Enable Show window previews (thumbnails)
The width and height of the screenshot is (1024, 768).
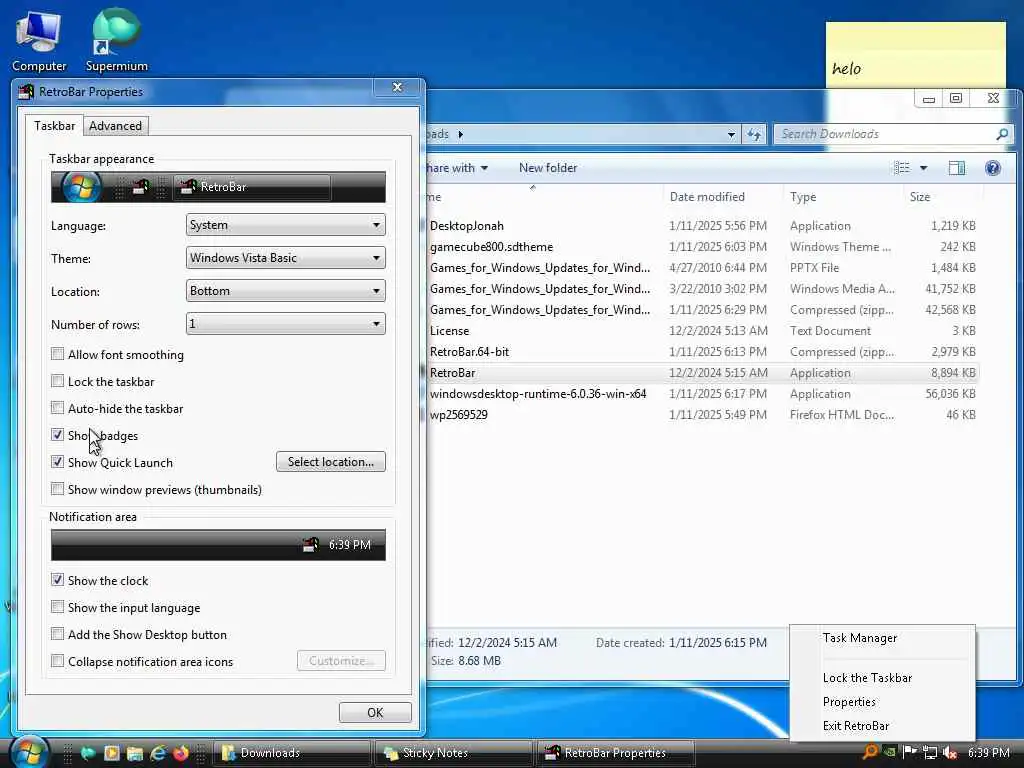click(57, 488)
